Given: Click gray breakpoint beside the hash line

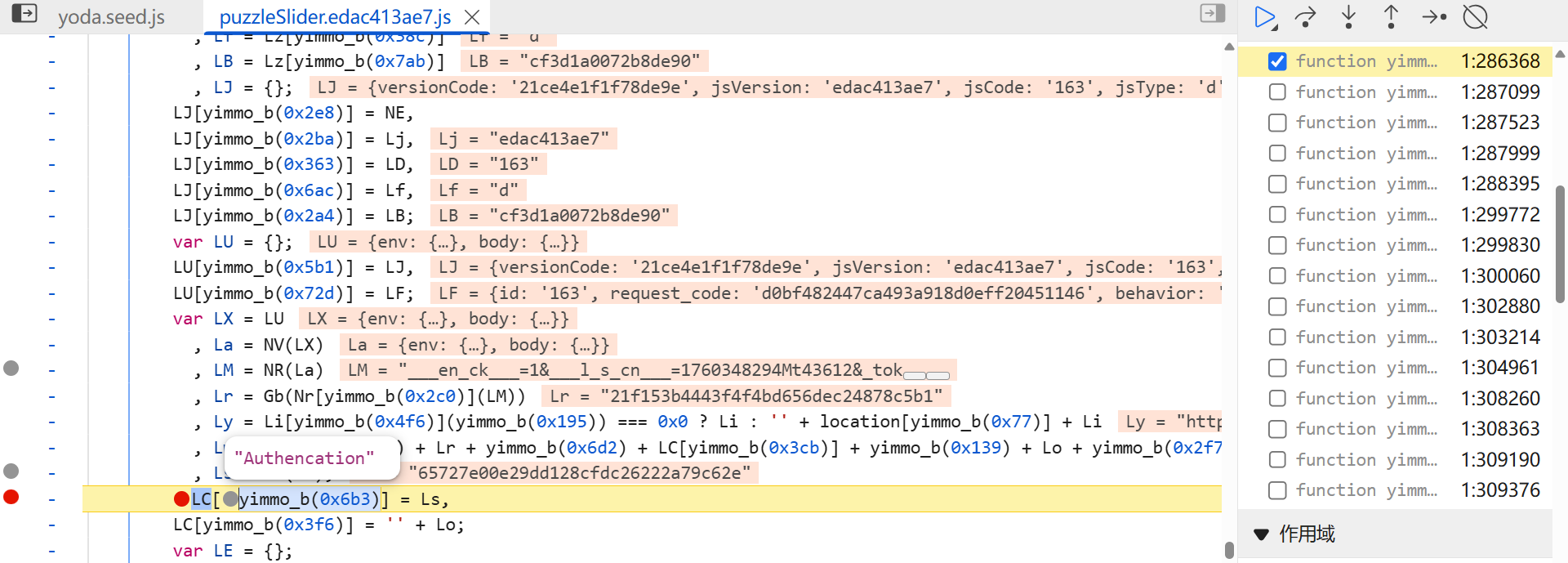Looking at the screenshot, I should [11, 471].
